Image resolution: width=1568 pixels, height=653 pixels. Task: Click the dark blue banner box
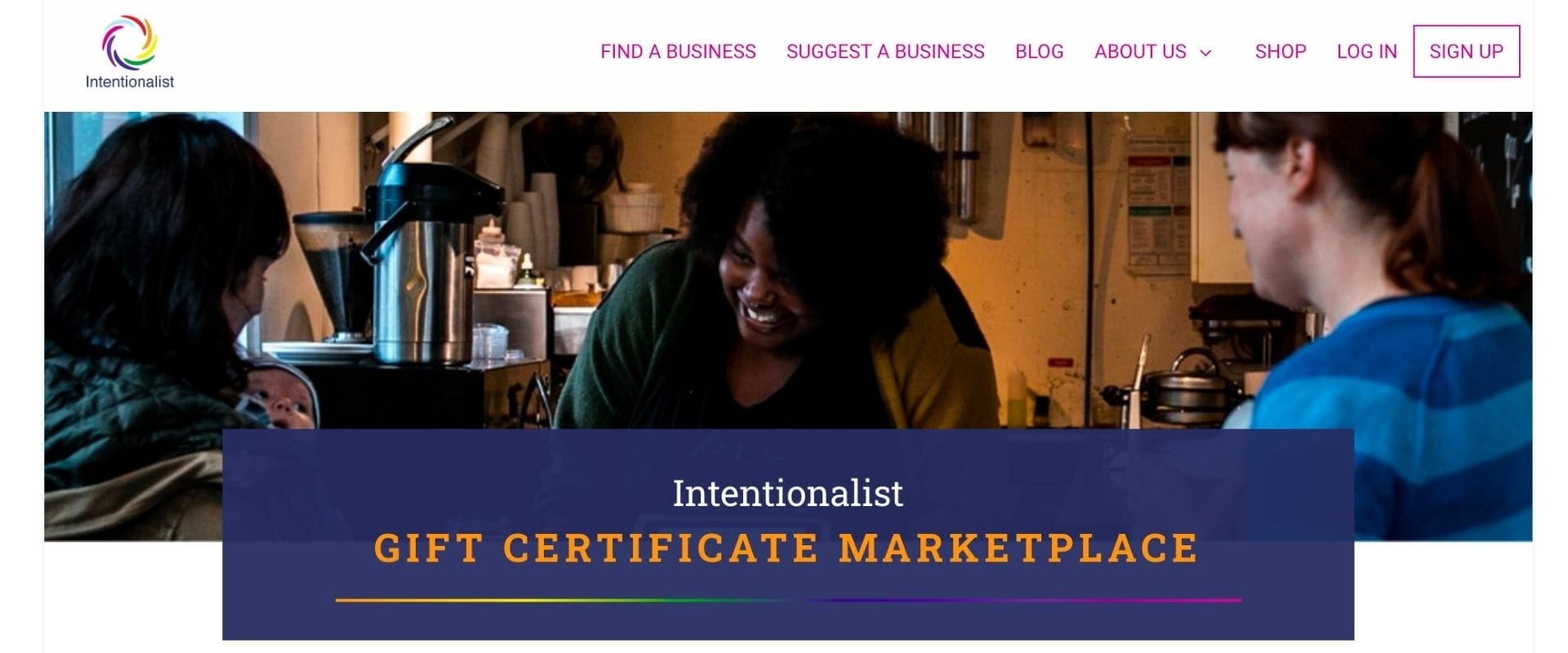coord(788,534)
